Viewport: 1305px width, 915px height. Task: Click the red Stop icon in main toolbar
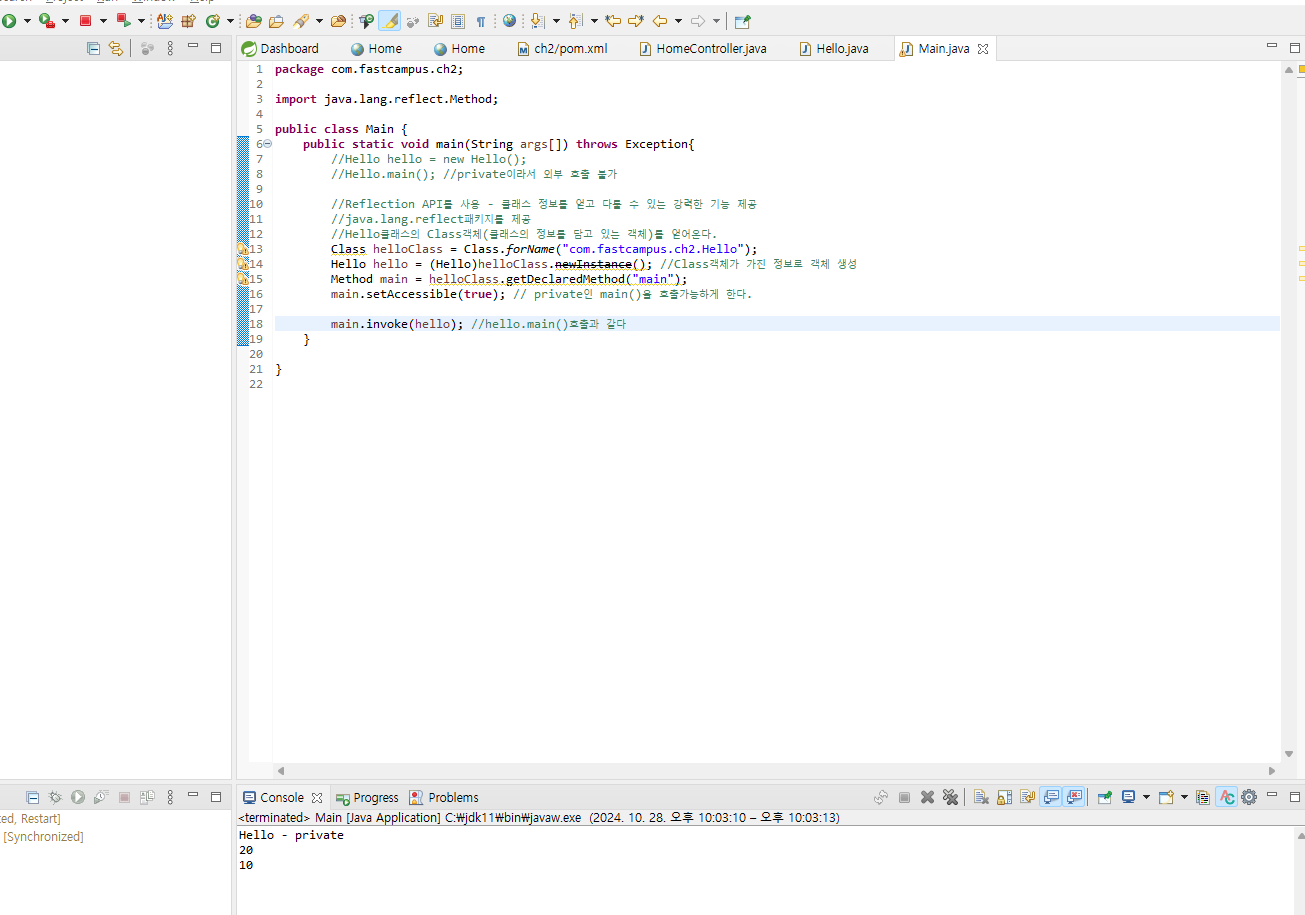(x=86, y=20)
